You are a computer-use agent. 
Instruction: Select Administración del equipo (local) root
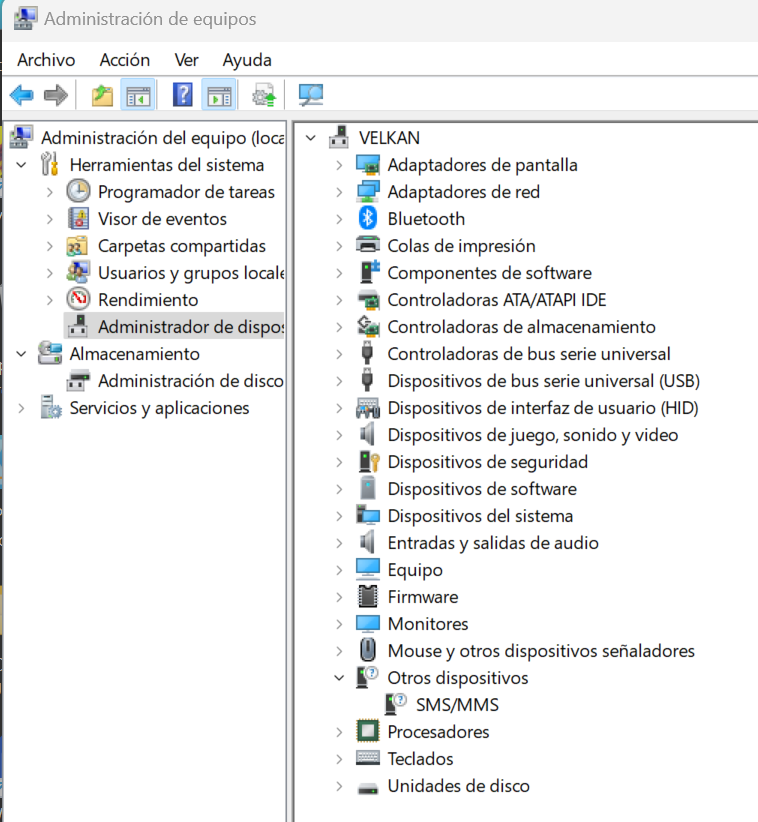click(x=163, y=138)
